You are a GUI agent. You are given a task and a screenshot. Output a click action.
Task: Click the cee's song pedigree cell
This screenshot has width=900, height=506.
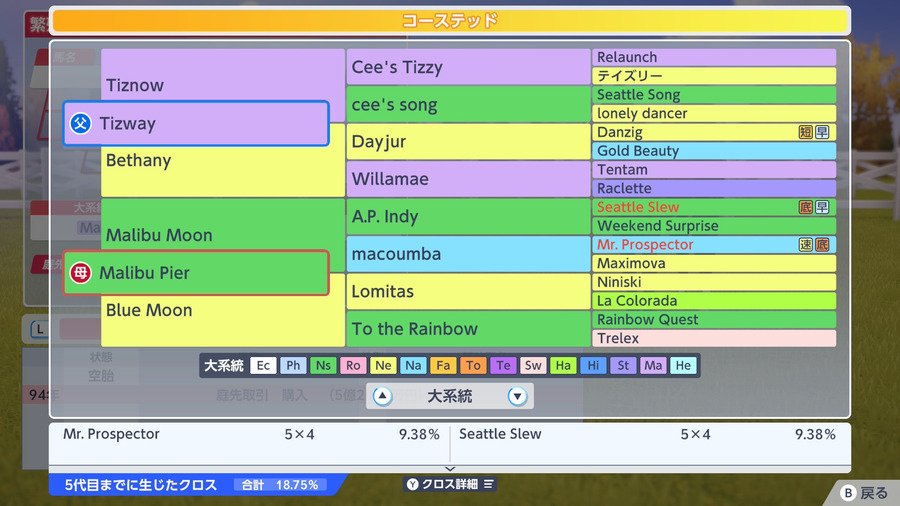468,104
